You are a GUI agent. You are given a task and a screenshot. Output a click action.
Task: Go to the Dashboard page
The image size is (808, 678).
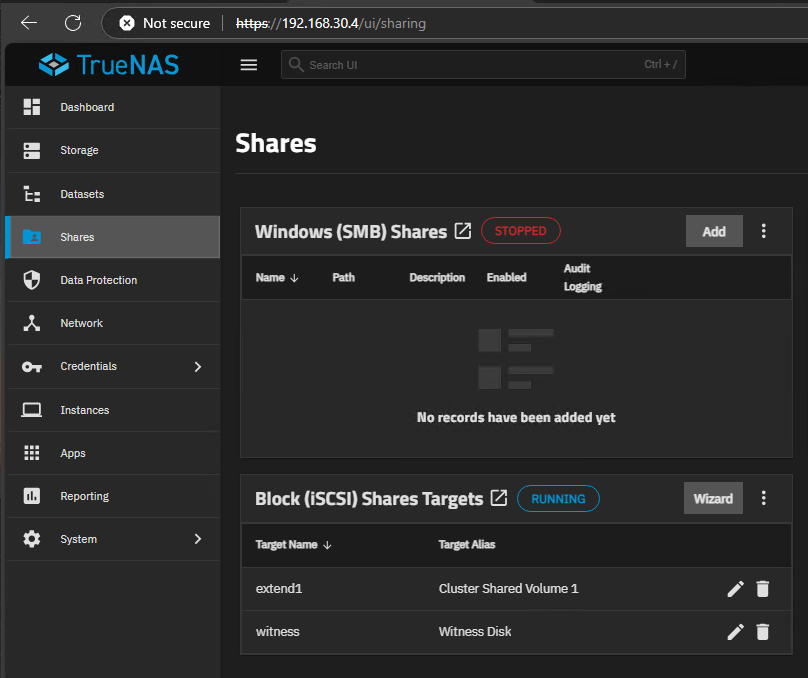coord(87,107)
